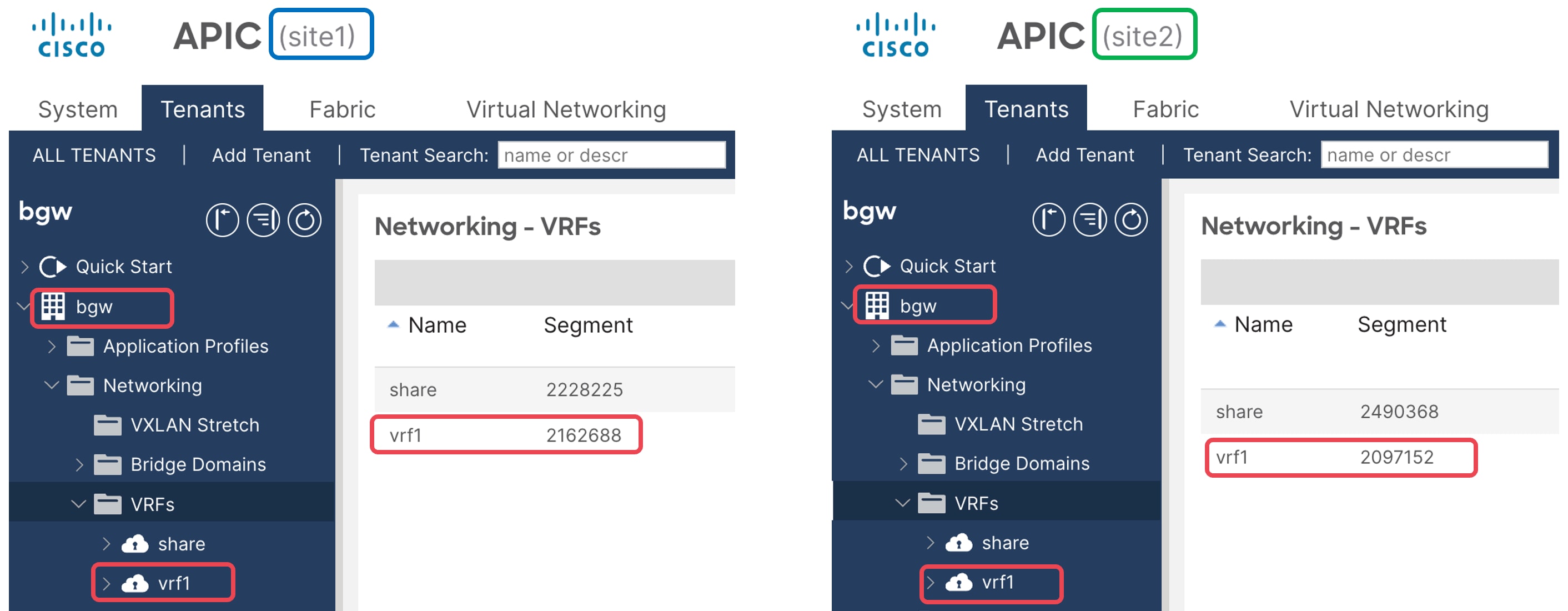Click the VRFs folder icon in site2

932,504
